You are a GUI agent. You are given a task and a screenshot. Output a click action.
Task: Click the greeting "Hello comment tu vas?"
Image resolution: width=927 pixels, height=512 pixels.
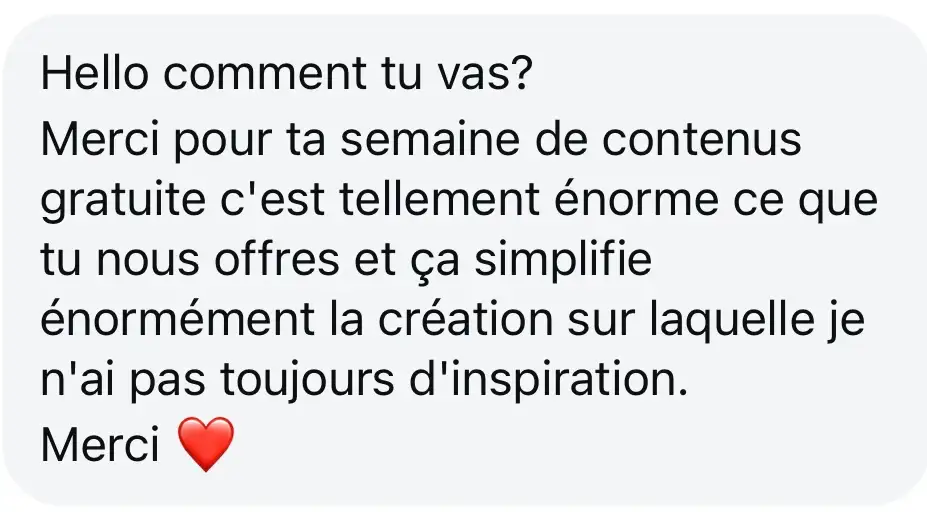287,73
